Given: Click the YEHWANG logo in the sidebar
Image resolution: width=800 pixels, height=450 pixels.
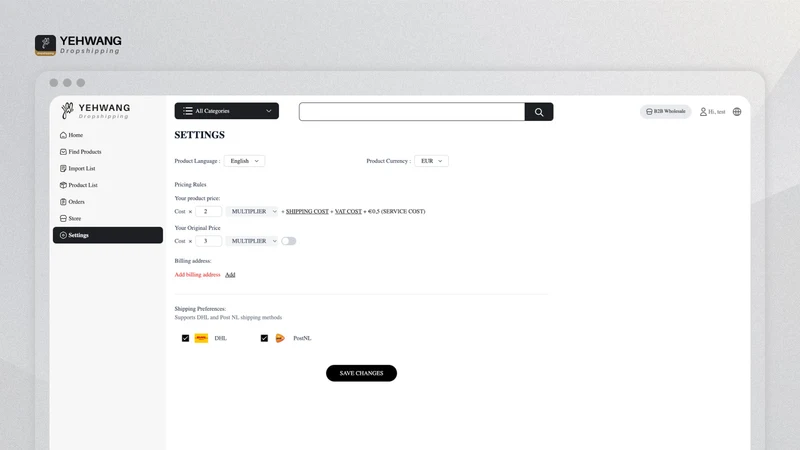Looking at the screenshot, I should [x=95, y=111].
